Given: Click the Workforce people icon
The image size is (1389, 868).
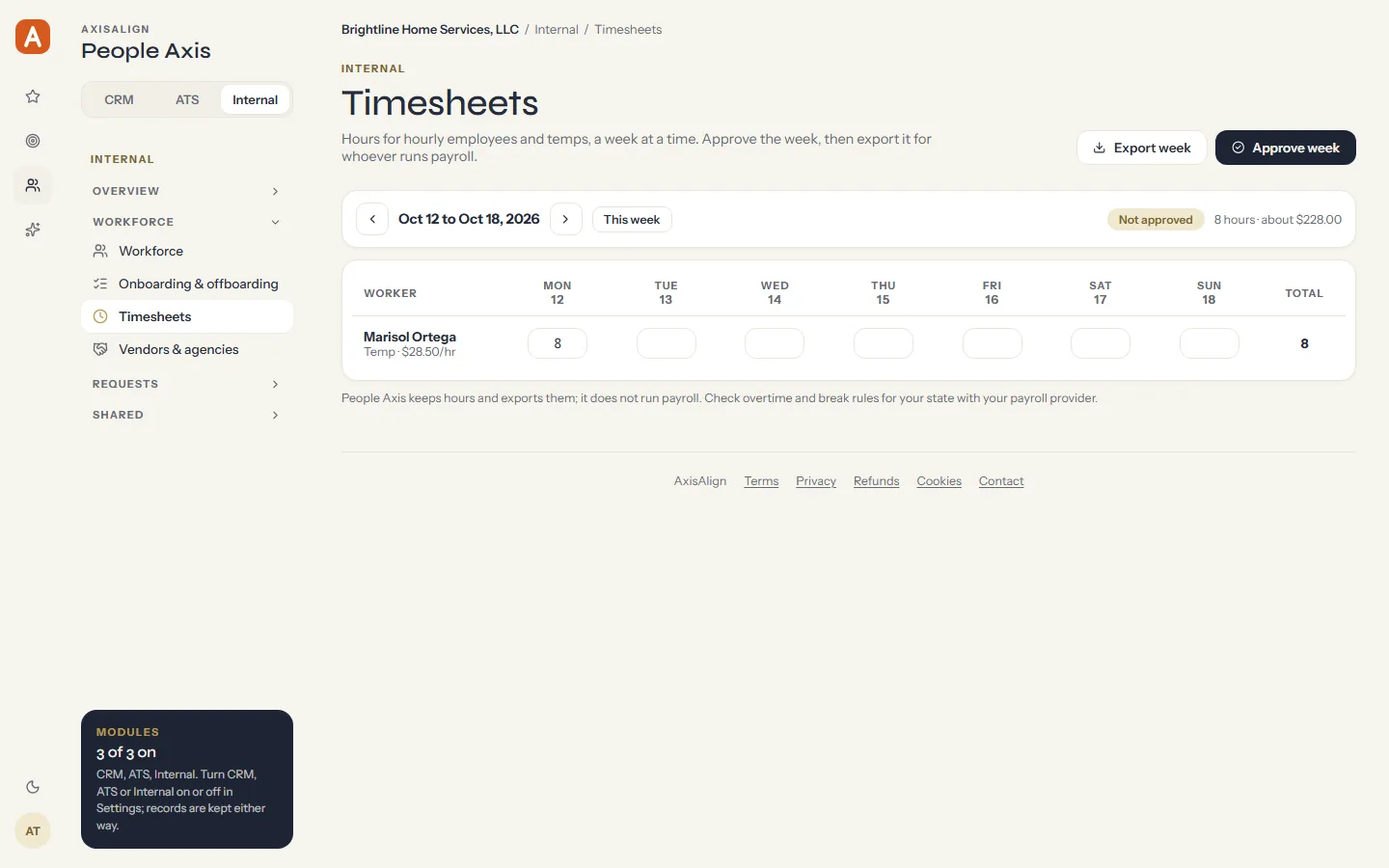Looking at the screenshot, I should pos(100,251).
